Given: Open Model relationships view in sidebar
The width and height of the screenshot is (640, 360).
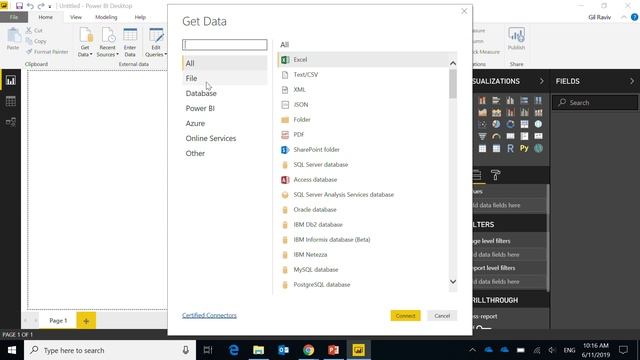Looking at the screenshot, I should (x=11, y=122).
